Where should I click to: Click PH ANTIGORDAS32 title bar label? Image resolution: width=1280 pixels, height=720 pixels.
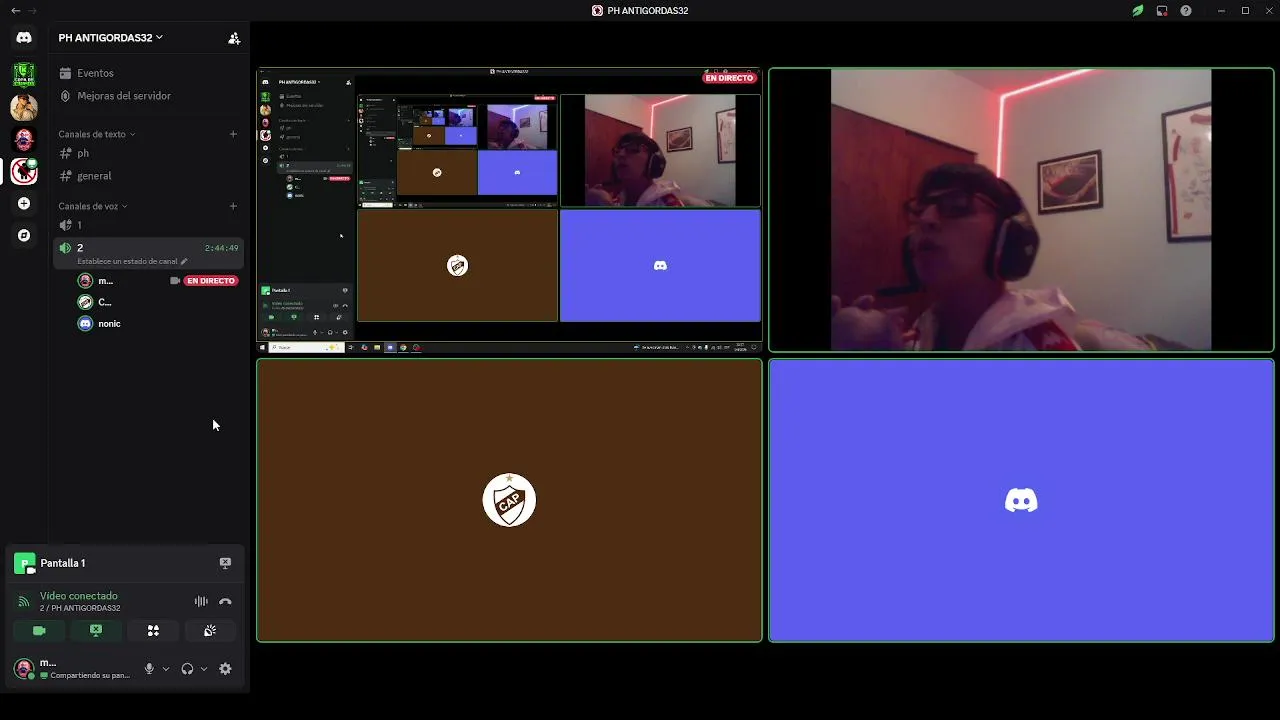point(648,11)
